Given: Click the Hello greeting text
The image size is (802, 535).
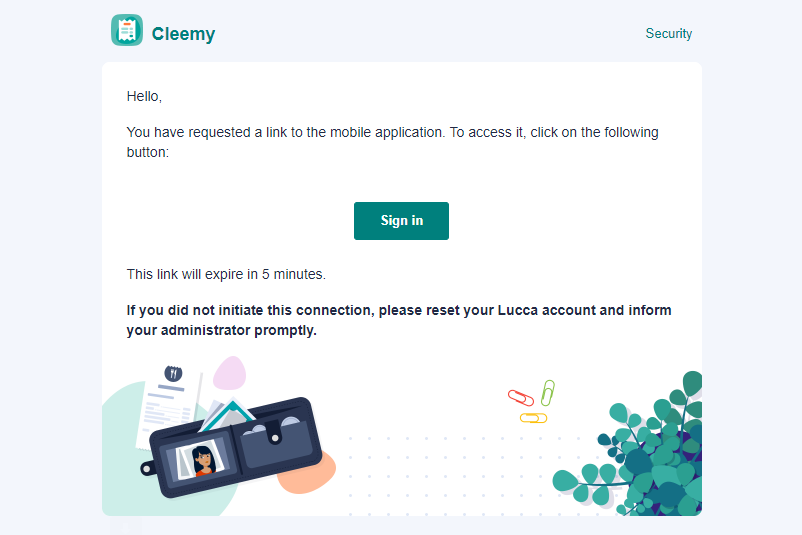Looking at the screenshot, I should [144, 96].
